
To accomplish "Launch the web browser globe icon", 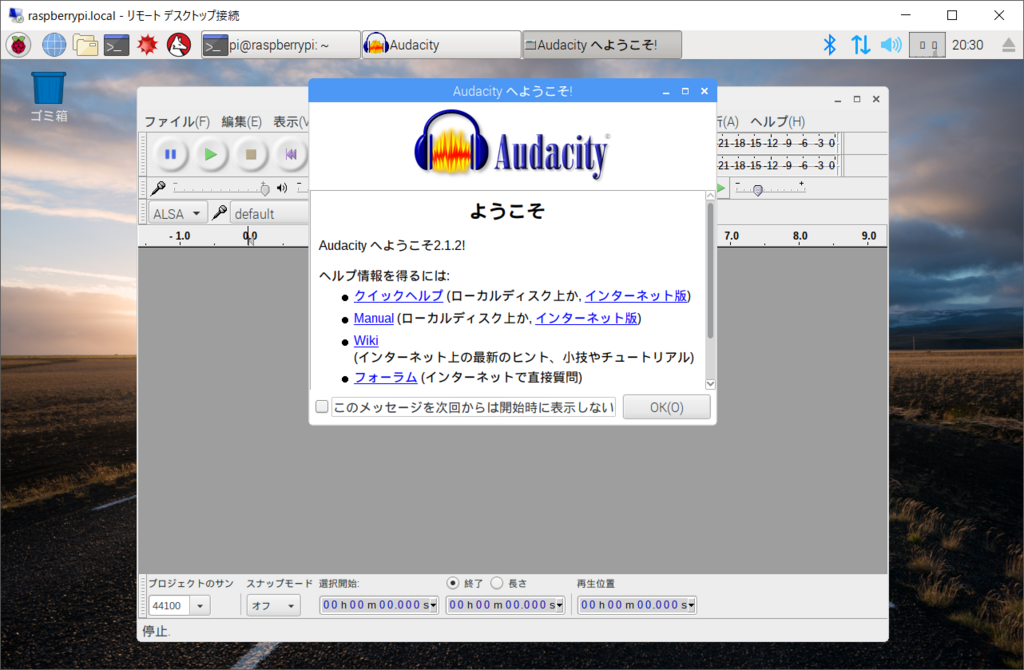I will click(54, 45).
